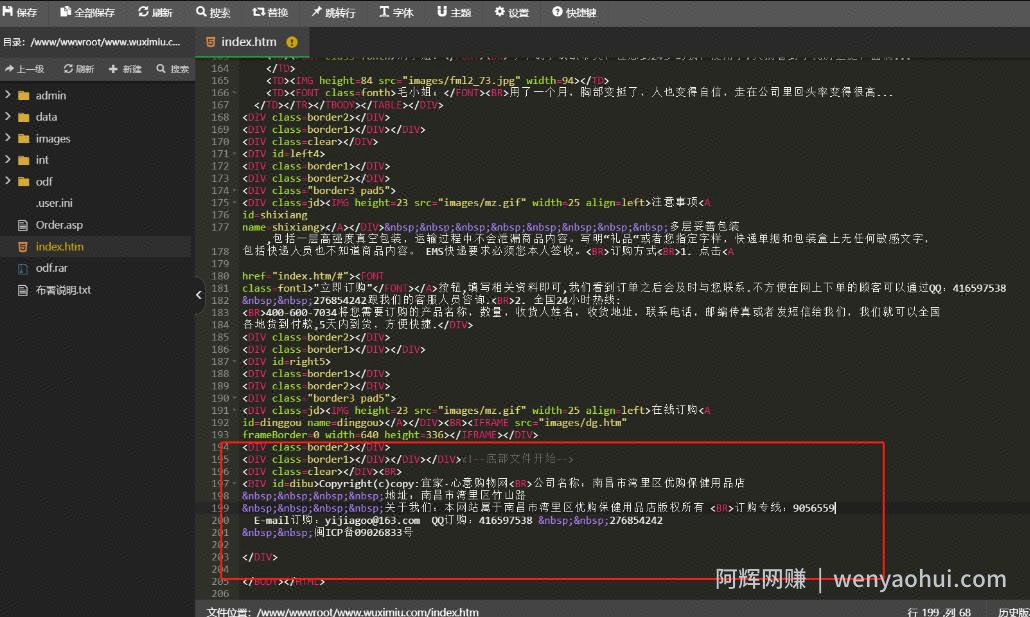1030x617 pixels.
Task: Click line number 193 in the gutter
Action: point(220,434)
